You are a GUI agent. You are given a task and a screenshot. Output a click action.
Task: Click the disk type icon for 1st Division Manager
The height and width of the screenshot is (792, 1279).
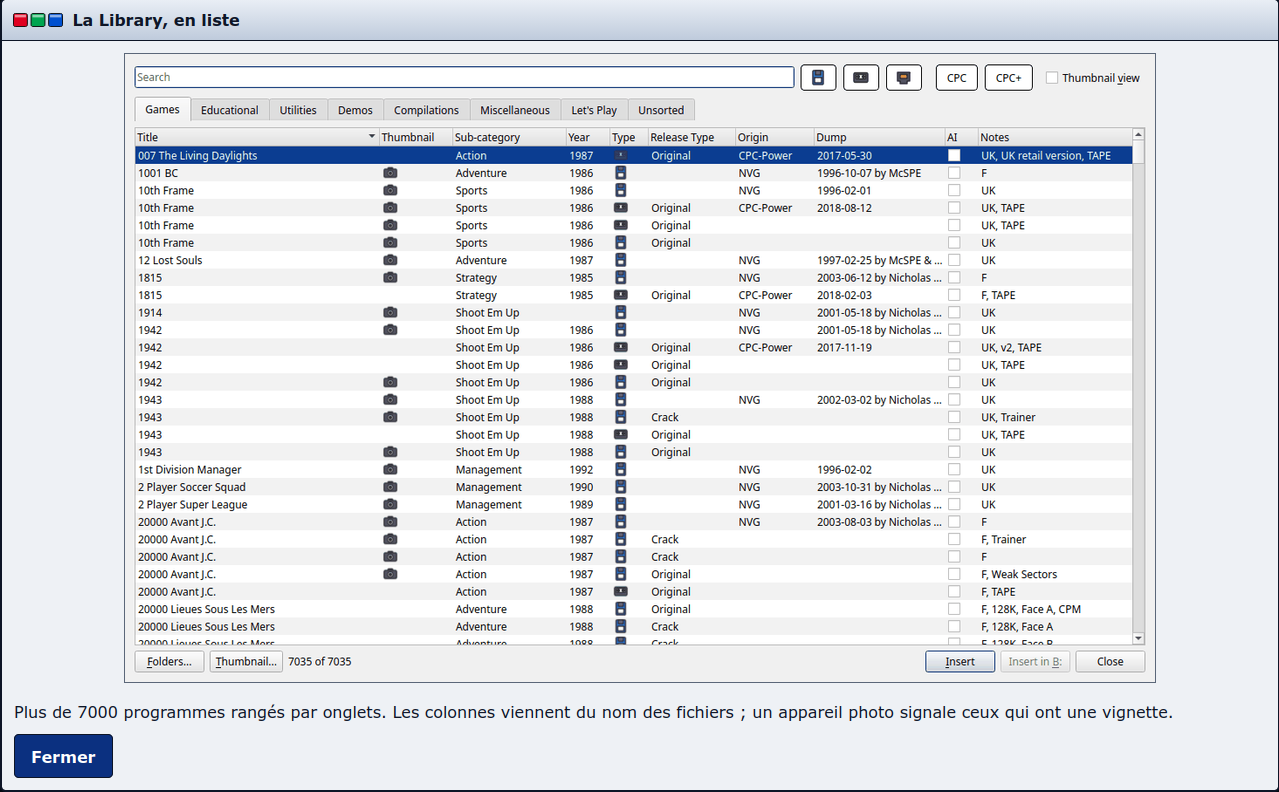coord(621,469)
